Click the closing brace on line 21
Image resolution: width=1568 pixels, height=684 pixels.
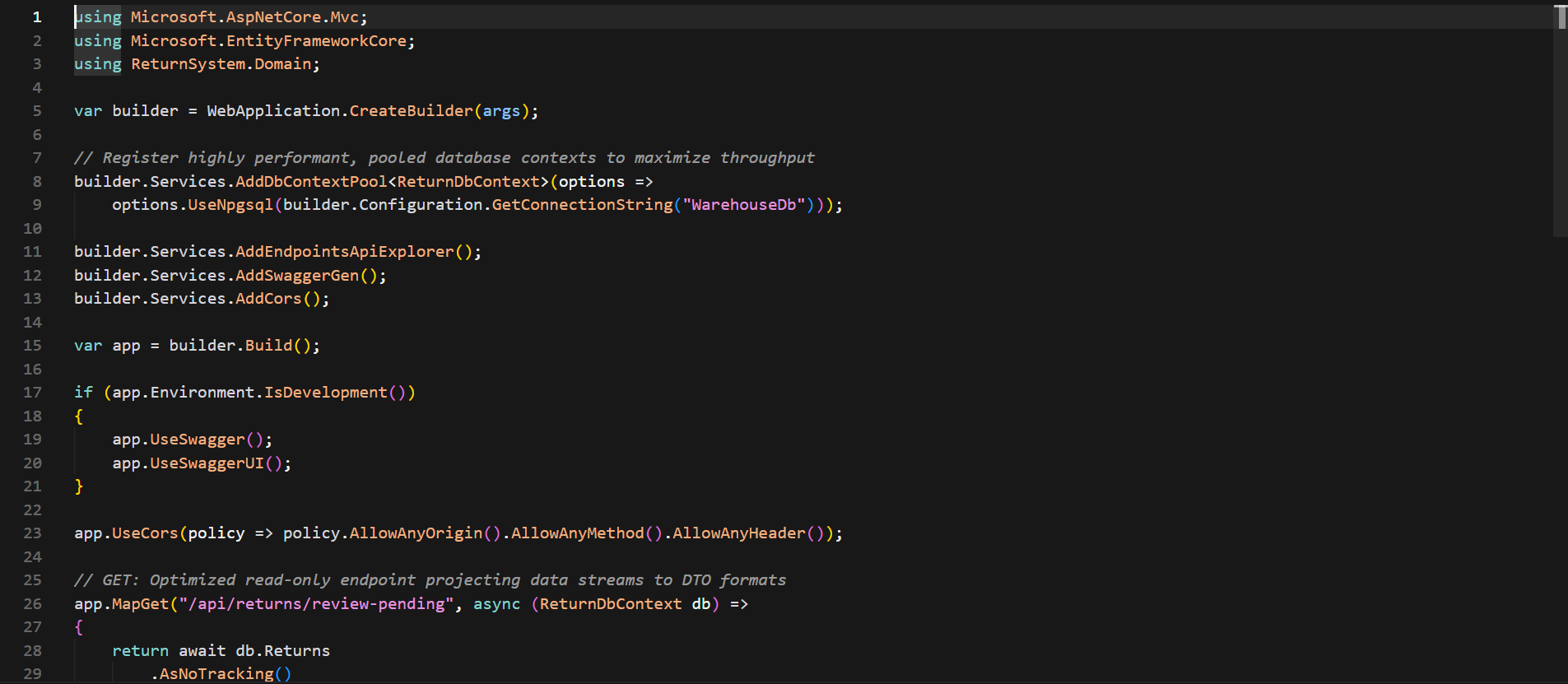point(79,486)
